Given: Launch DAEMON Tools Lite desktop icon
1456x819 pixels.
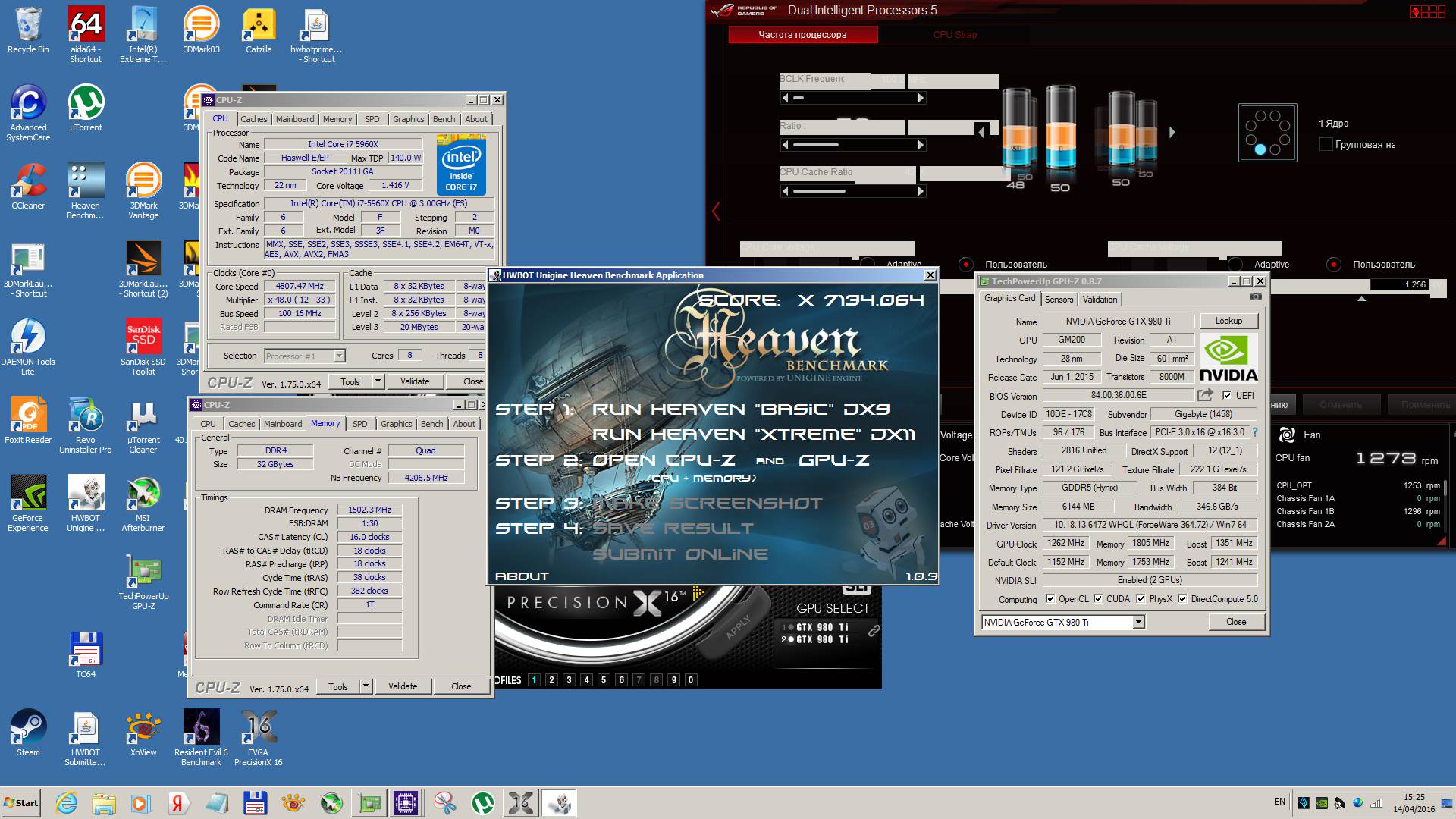Looking at the screenshot, I should [x=28, y=347].
